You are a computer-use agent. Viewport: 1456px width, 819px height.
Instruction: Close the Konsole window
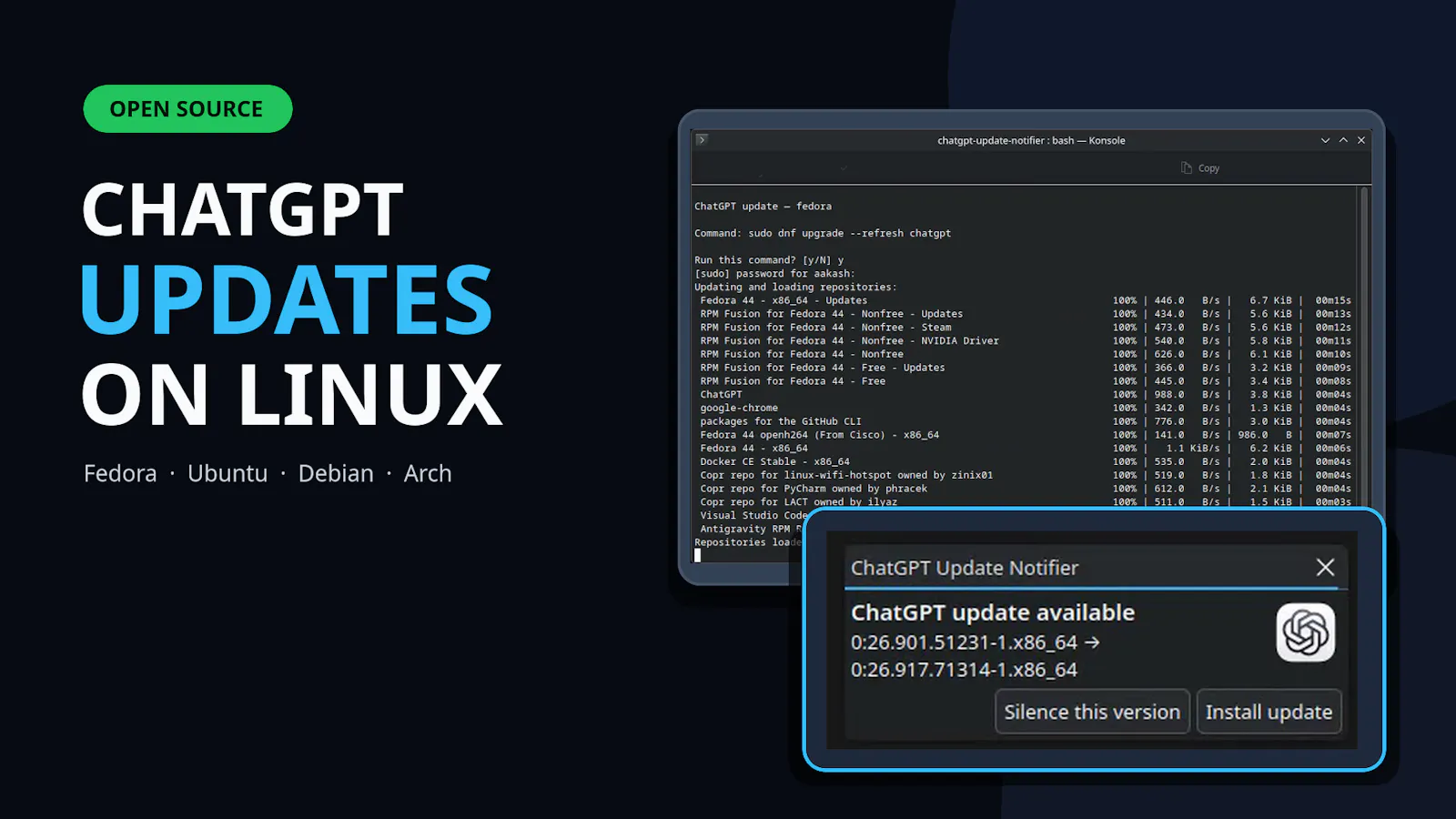pos(1361,140)
